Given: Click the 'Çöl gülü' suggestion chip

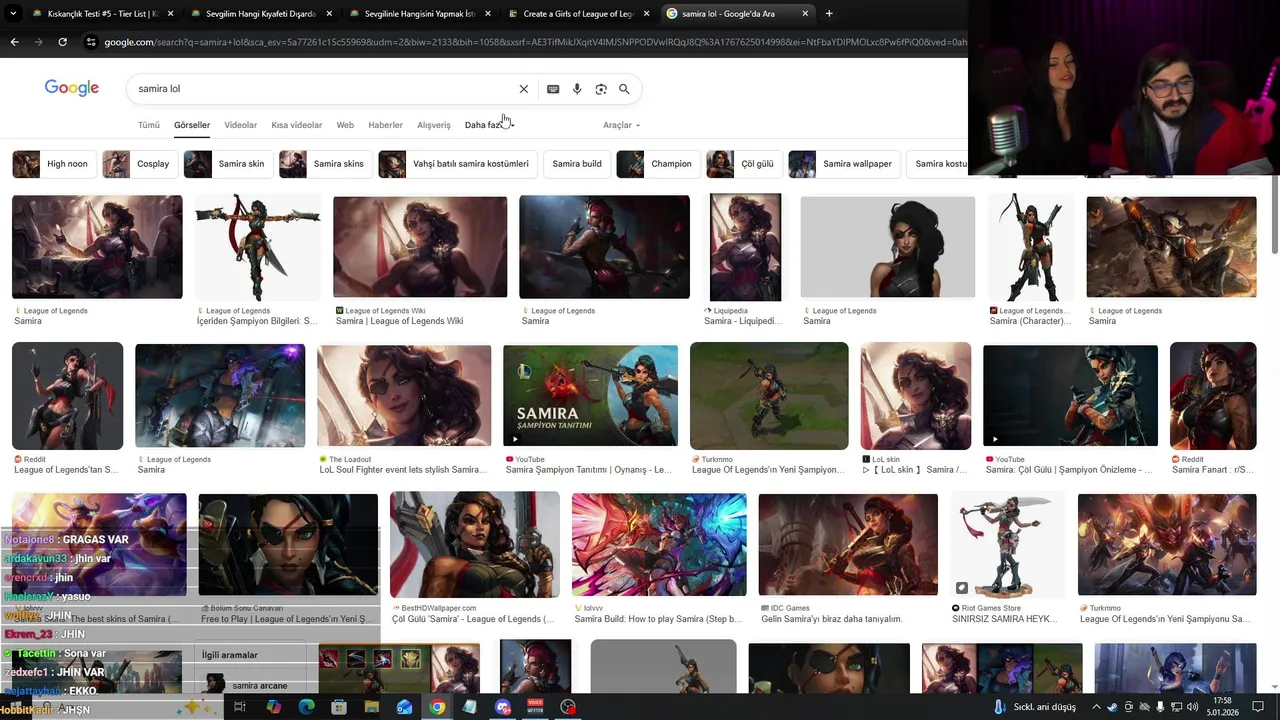Looking at the screenshot, I should click(x=744, y=164).
